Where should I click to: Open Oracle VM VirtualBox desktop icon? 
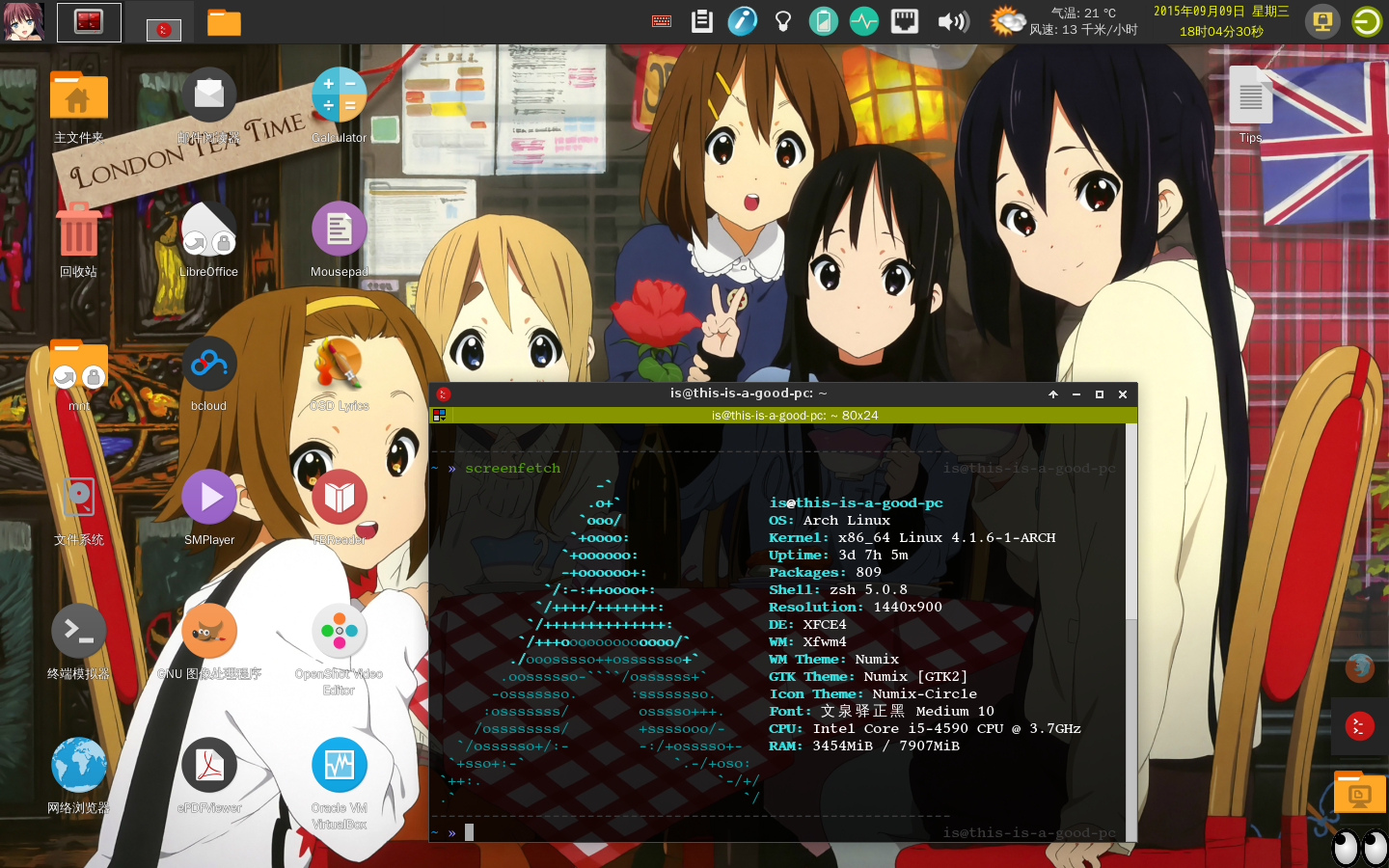coord(340,766)
